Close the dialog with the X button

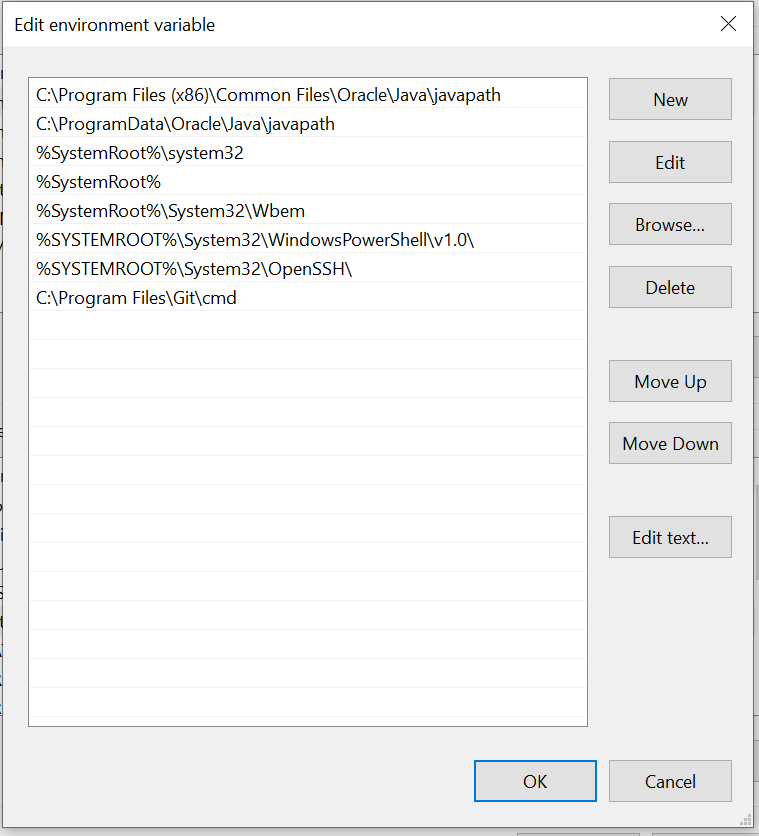tap(728, 24)
